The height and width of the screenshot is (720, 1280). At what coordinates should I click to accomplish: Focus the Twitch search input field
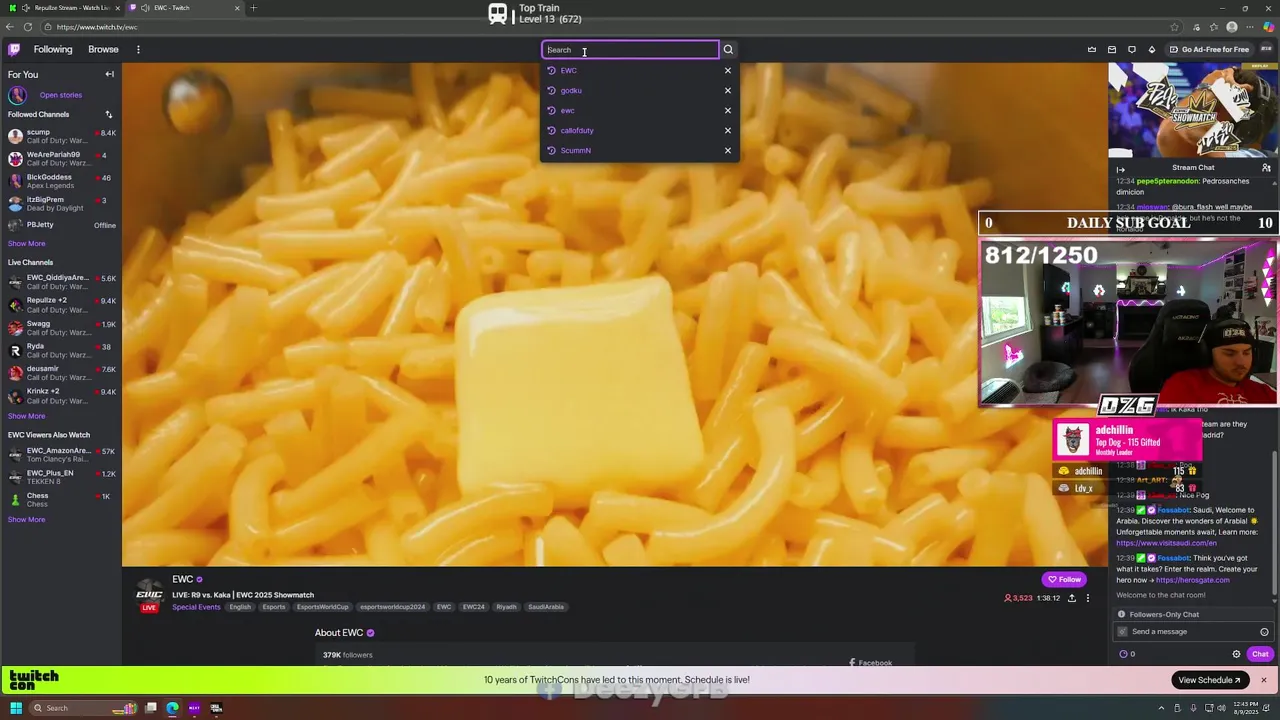630,50
